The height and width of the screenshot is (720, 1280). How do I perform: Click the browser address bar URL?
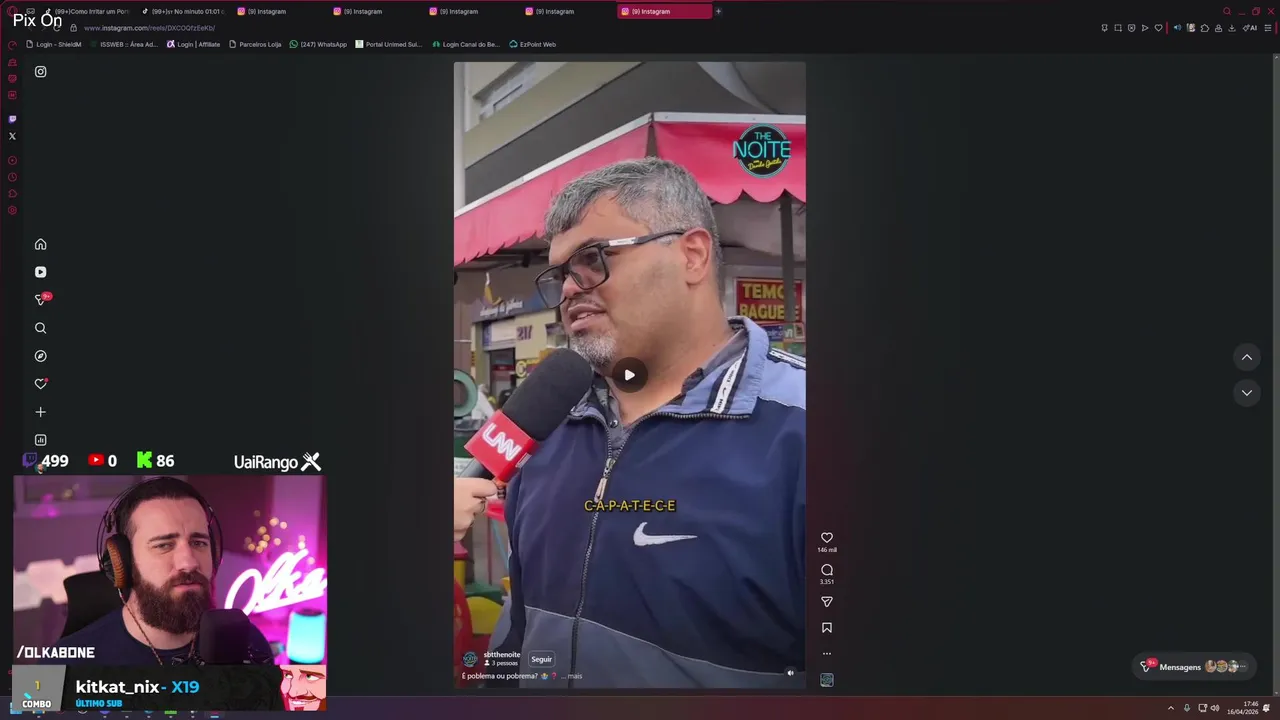(x=149, y=28)
